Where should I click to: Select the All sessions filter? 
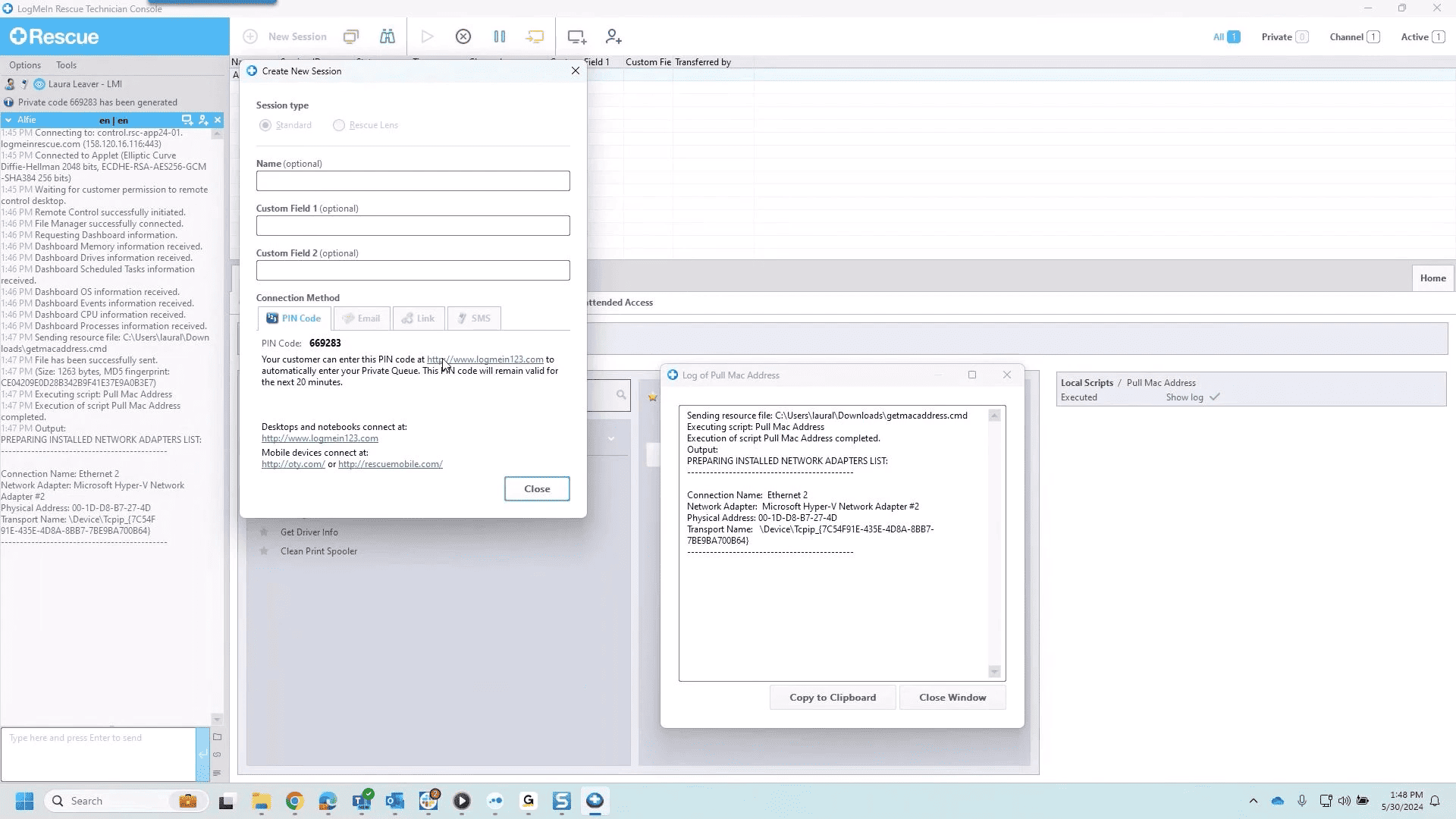point(1226,36)
